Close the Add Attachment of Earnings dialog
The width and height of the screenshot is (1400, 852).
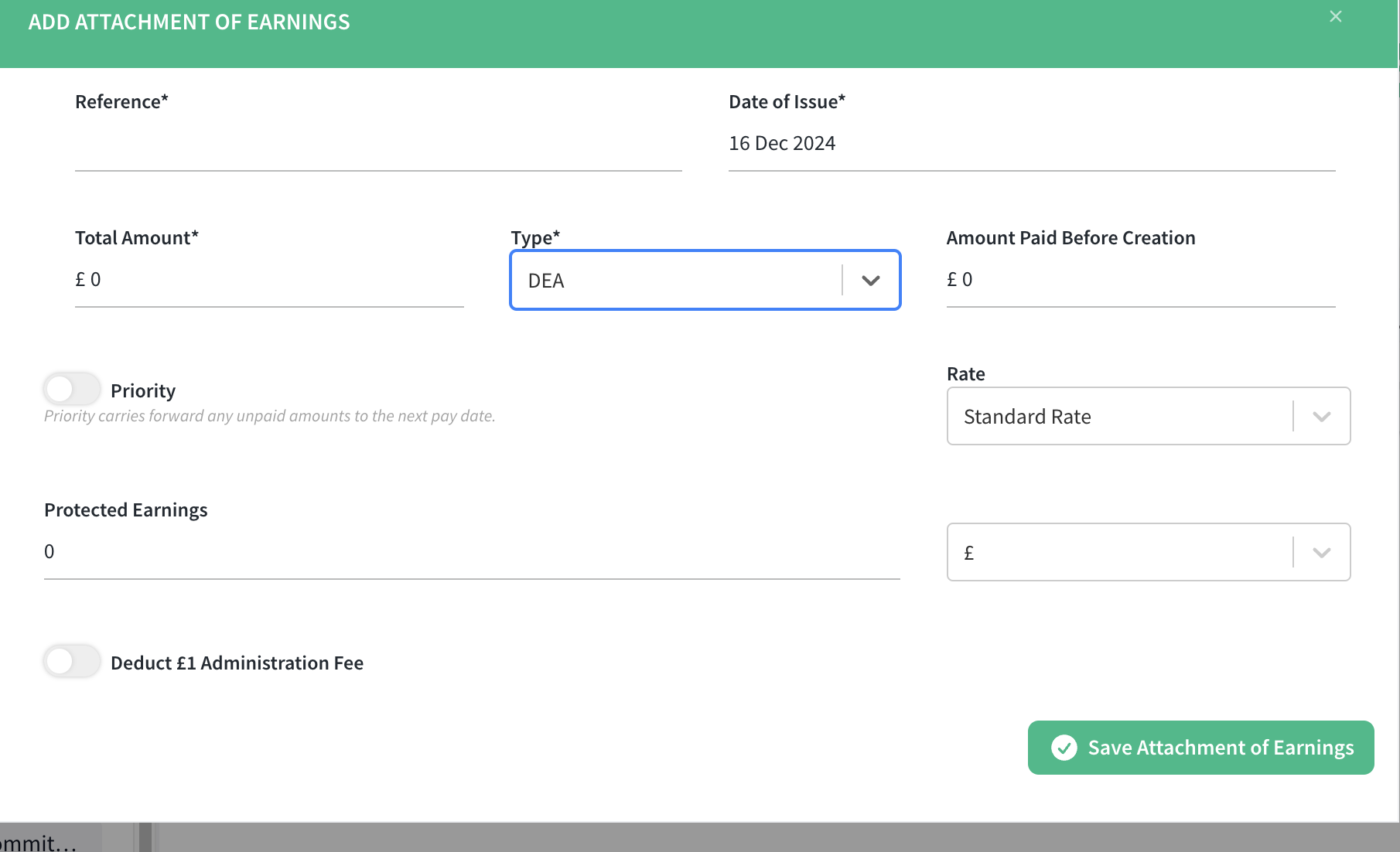click(x=1335, y=16)
